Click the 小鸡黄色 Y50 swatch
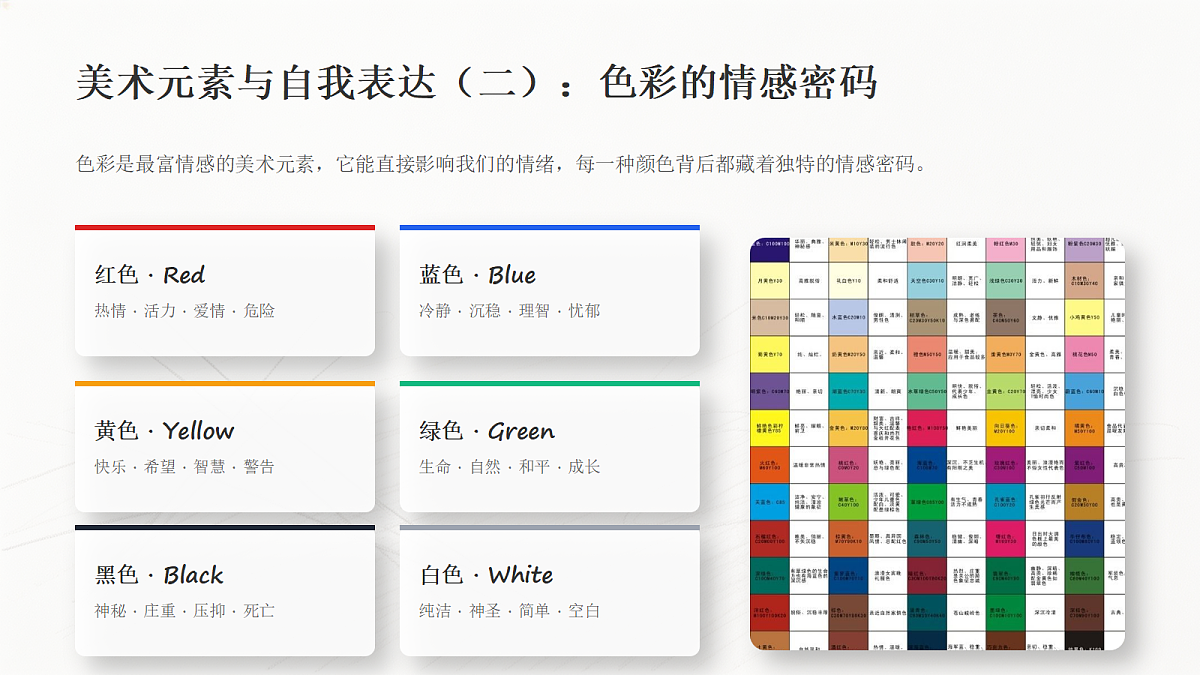This screenshot has height=675, width=1200. pyautogui.click(x=1084, y=318)
